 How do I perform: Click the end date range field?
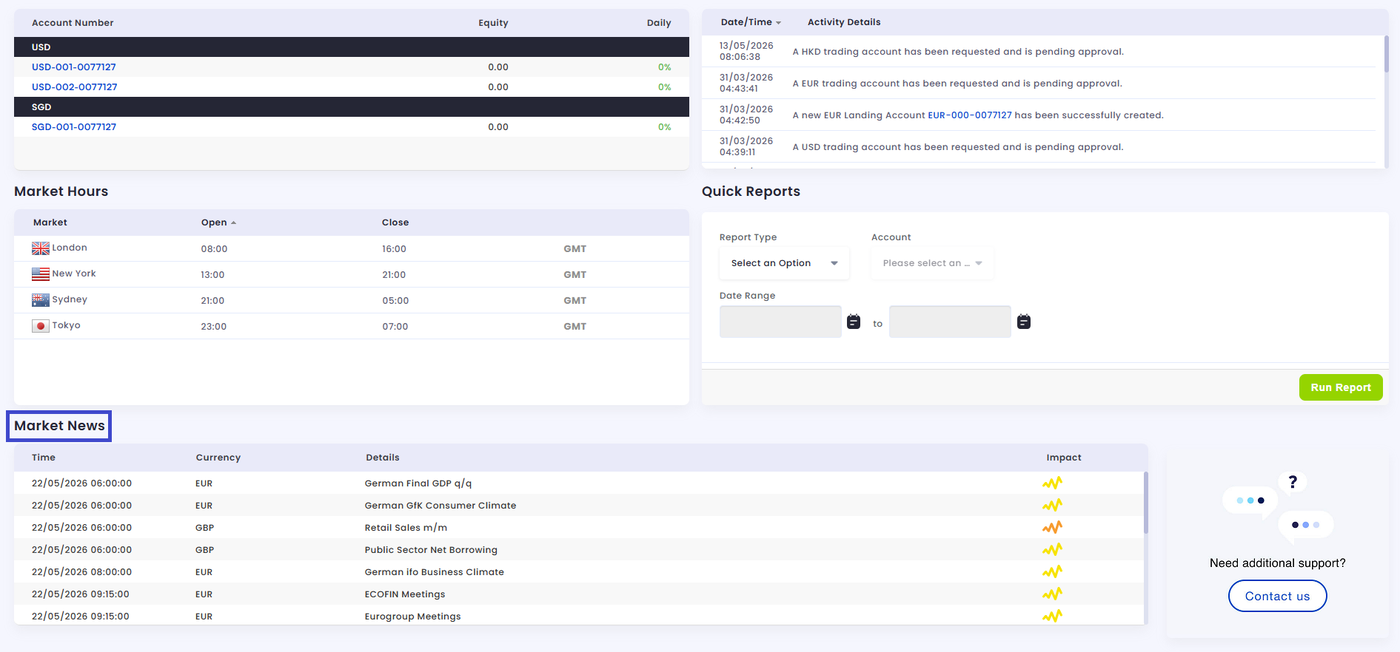click(x=950, y=322)
